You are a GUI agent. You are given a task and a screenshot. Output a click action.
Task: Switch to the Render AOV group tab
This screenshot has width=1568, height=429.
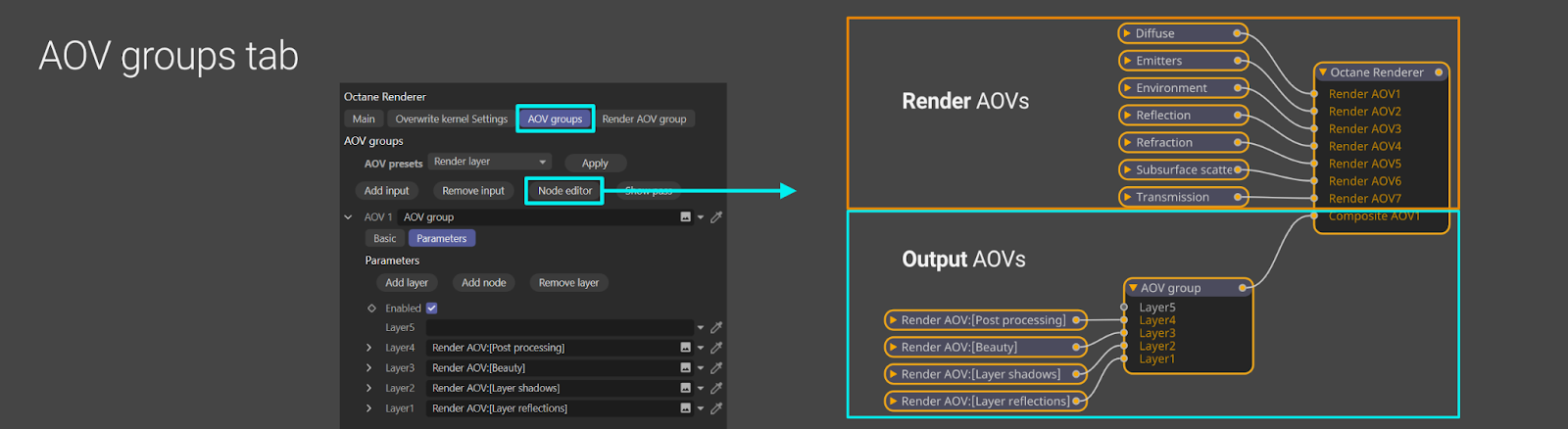644,119
